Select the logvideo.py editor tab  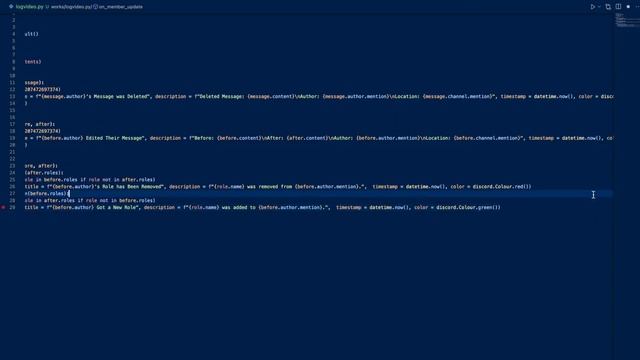[x=29, y=7]
